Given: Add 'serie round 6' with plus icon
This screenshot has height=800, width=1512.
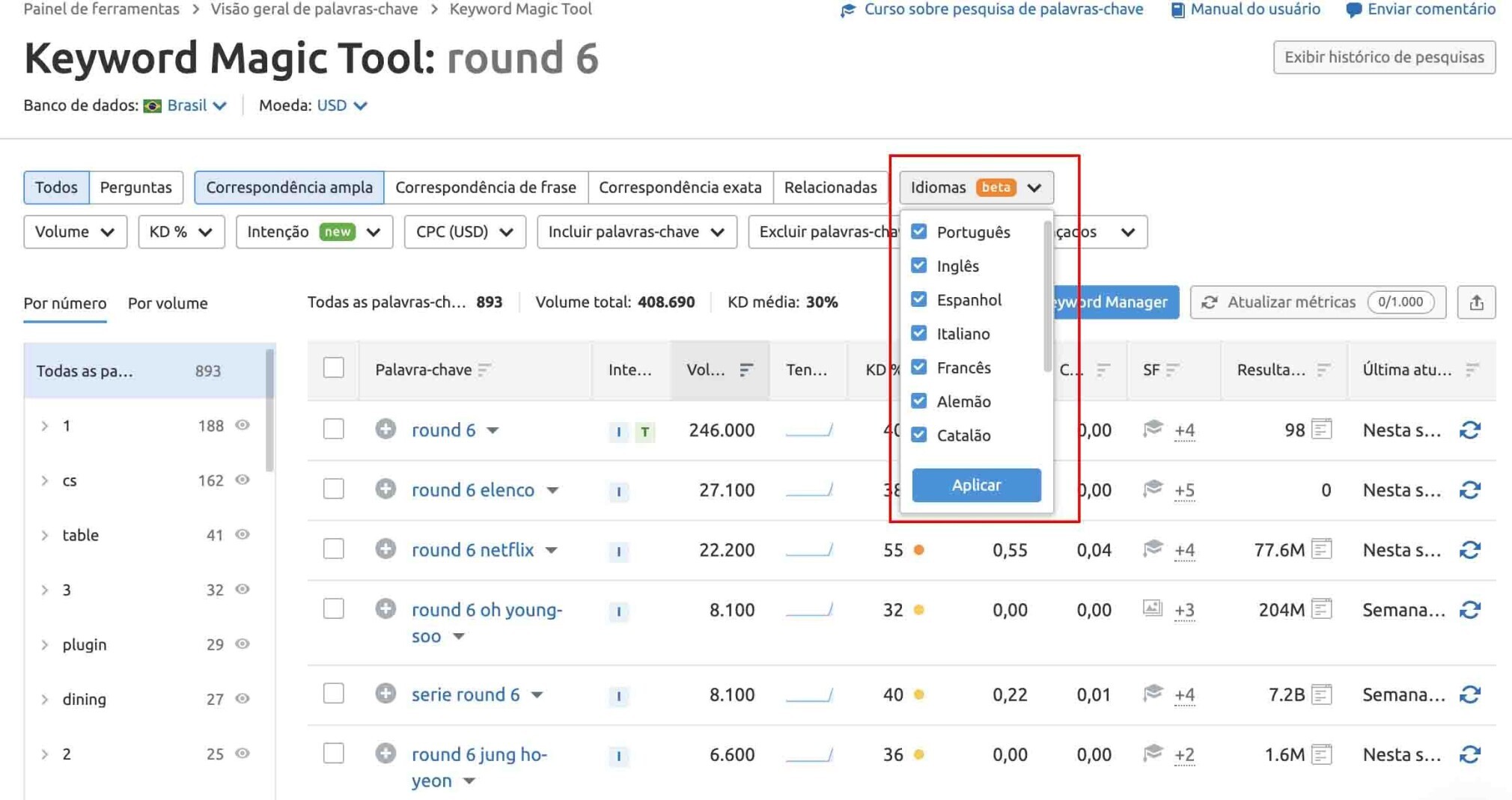Looking at the screenshot, I should [385, 693].
